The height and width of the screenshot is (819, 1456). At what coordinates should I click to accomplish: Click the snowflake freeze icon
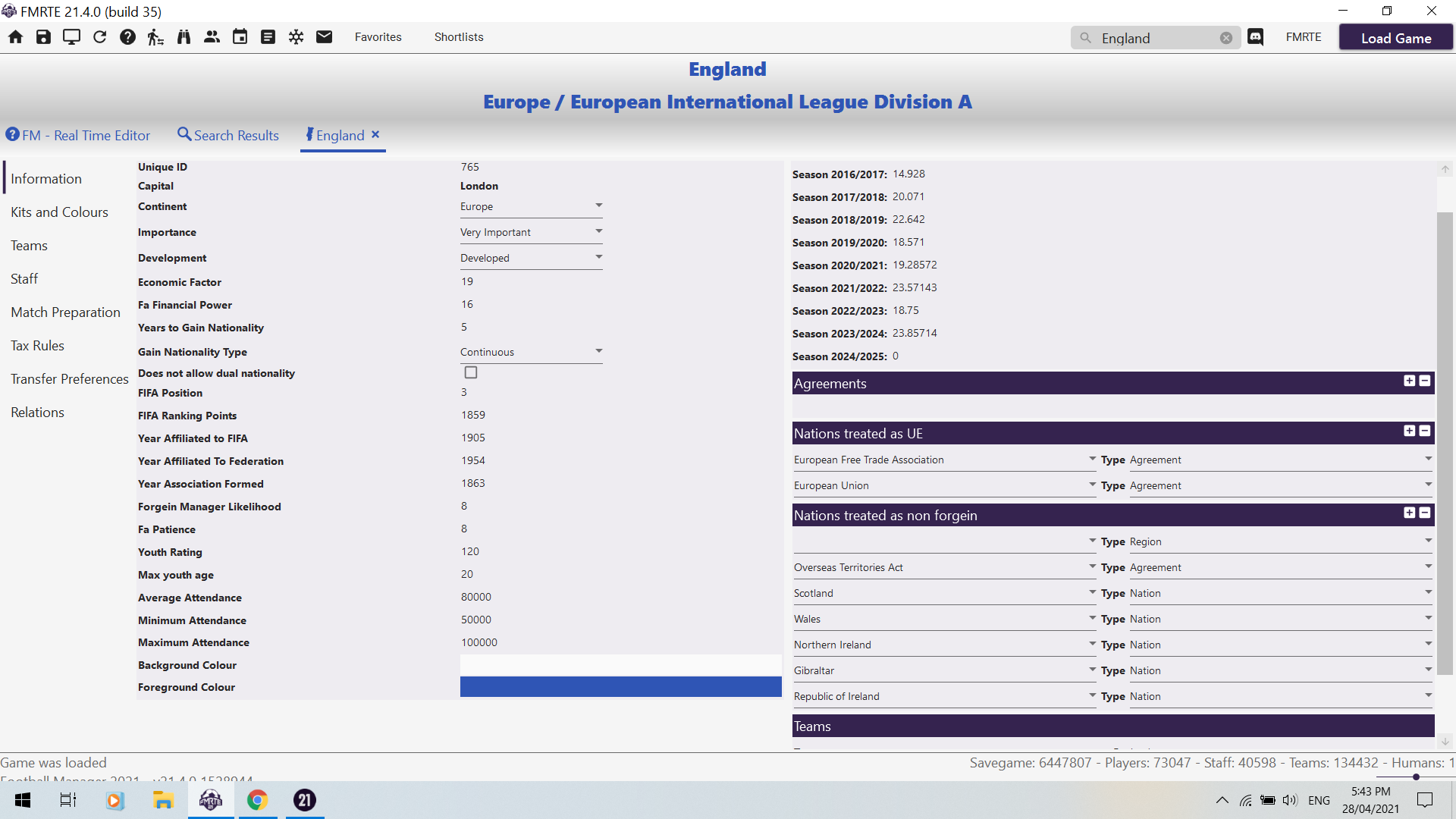click(296, 37)
